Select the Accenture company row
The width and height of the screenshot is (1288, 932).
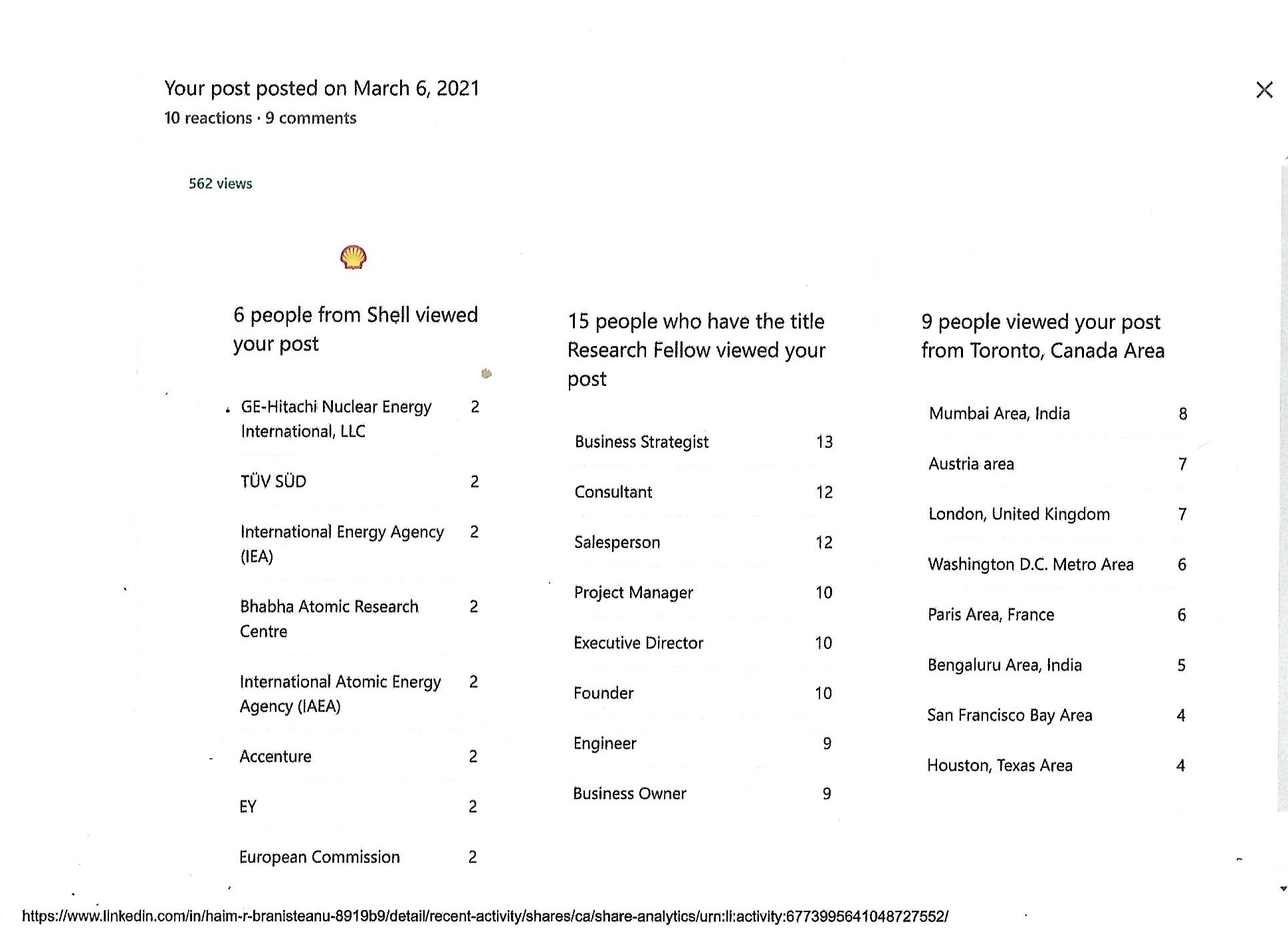click(x=275, y=756)
